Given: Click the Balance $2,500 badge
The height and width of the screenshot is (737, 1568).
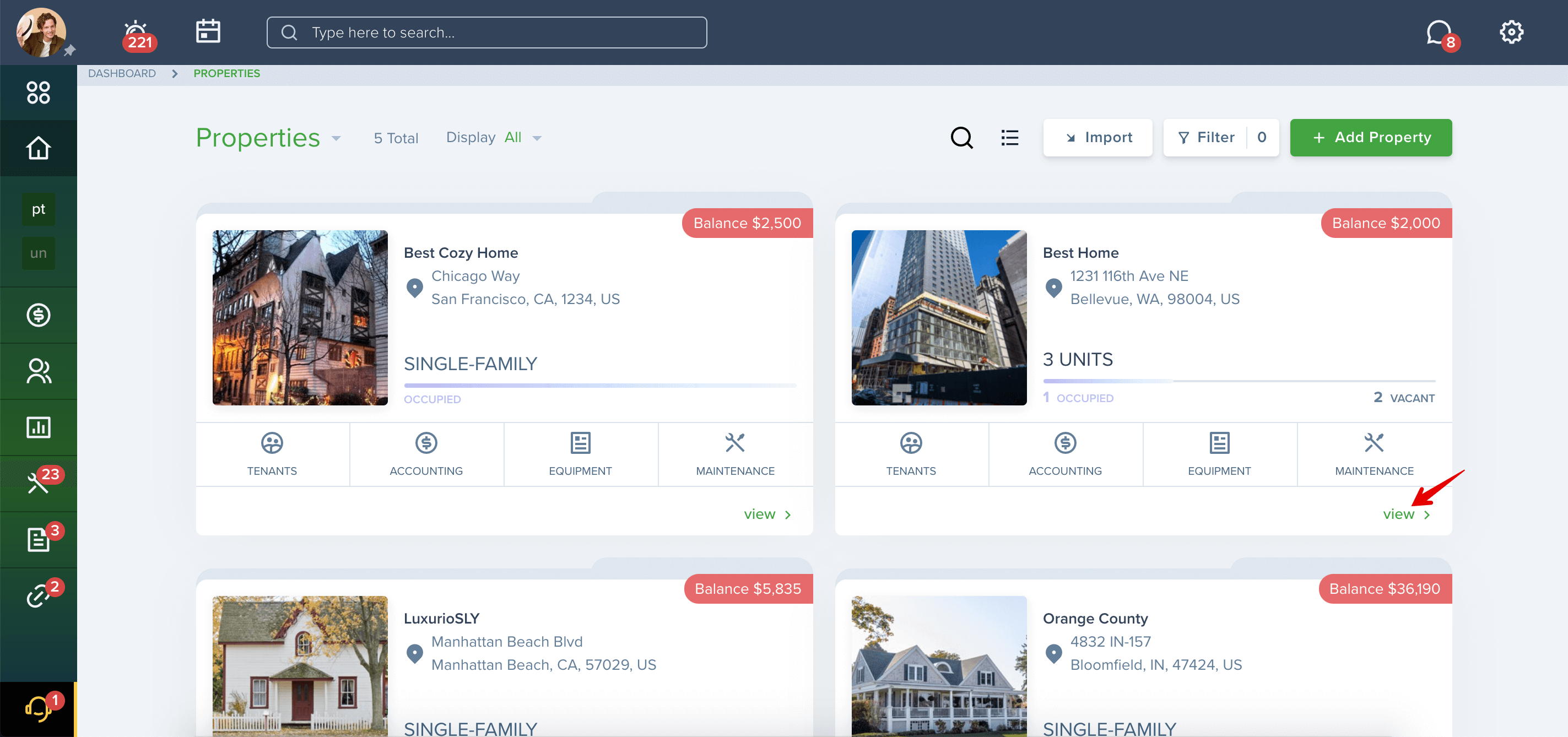Looking at the screenshot, I should tap(748, 223).
